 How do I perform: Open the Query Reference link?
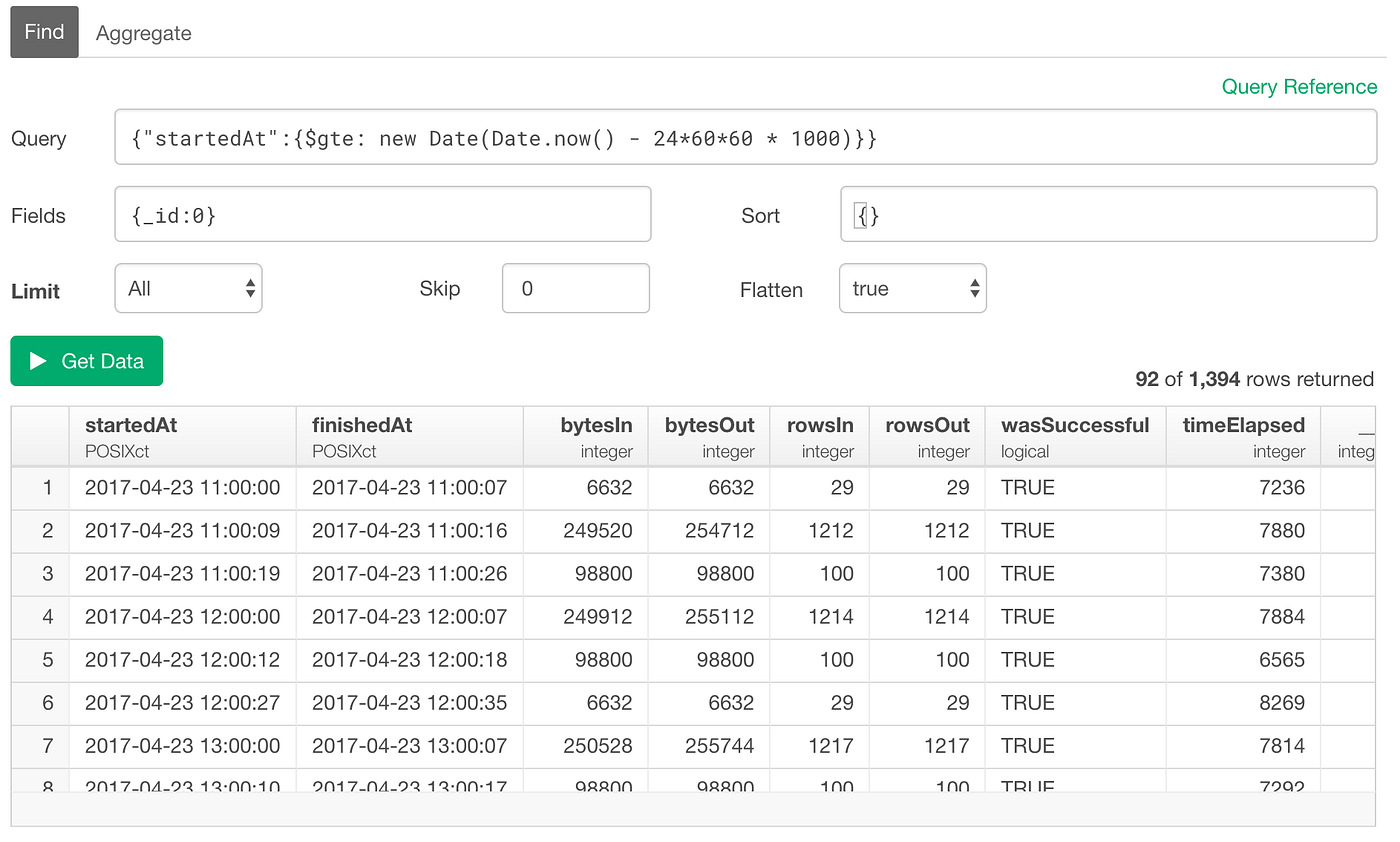(1298, 87)
